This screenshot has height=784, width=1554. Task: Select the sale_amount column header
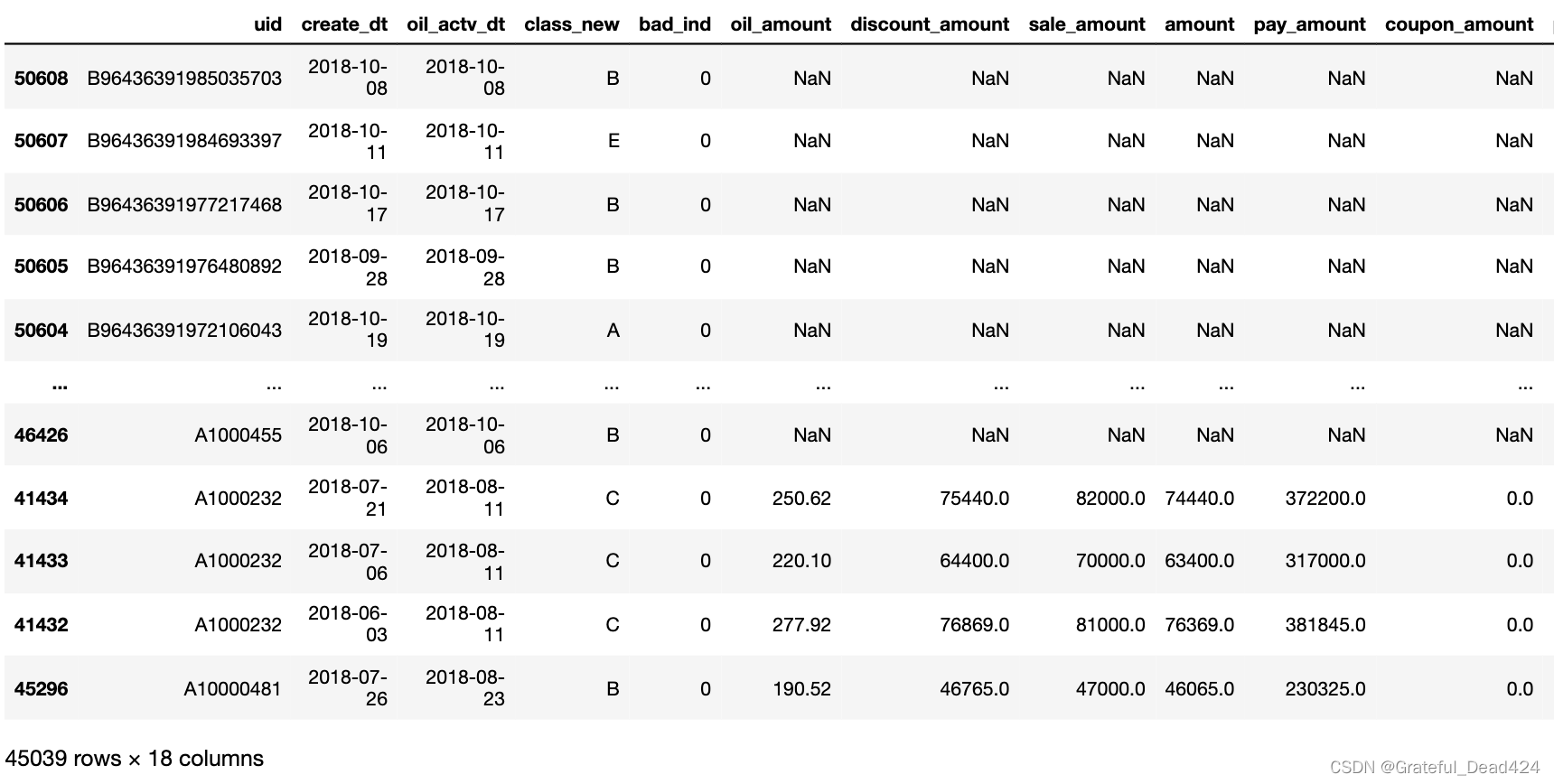click(x=1086, y=24)
